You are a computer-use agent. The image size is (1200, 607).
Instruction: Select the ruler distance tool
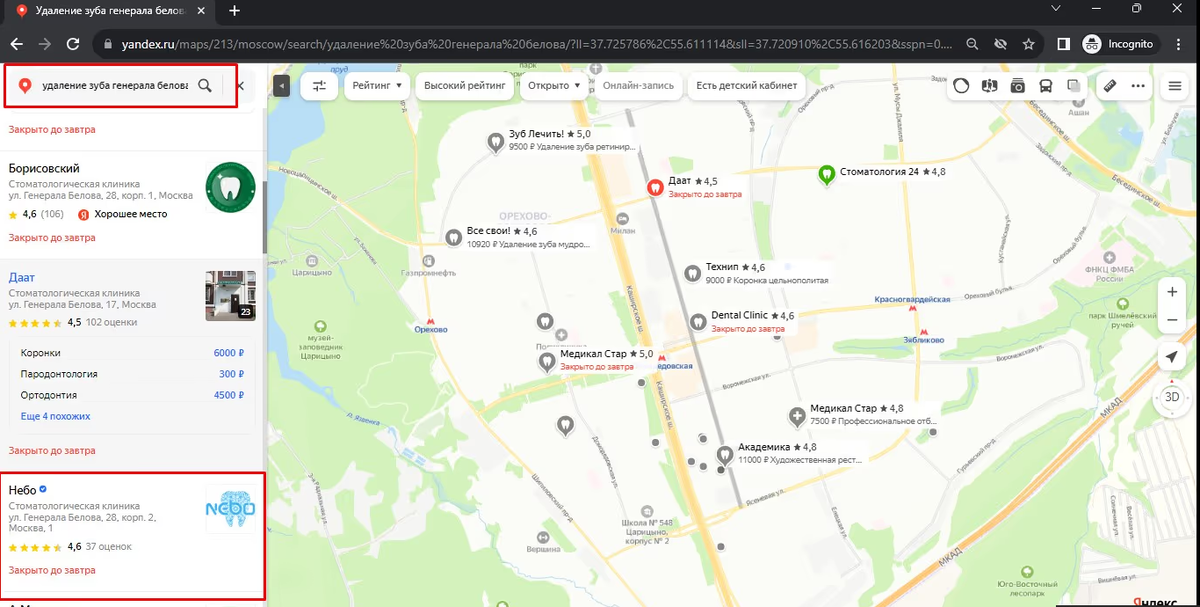1109,86
